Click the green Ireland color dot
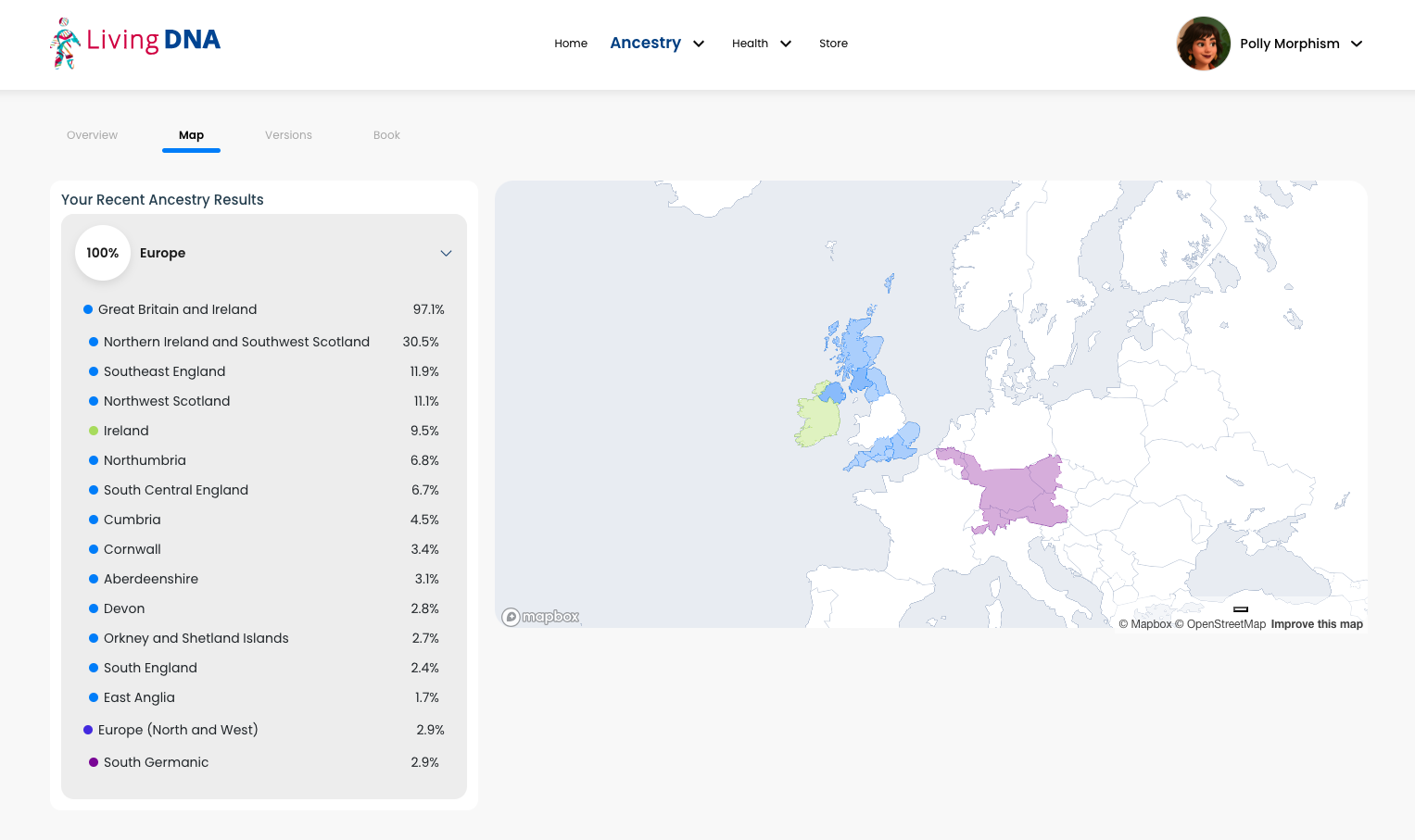 tap(94, 431)
